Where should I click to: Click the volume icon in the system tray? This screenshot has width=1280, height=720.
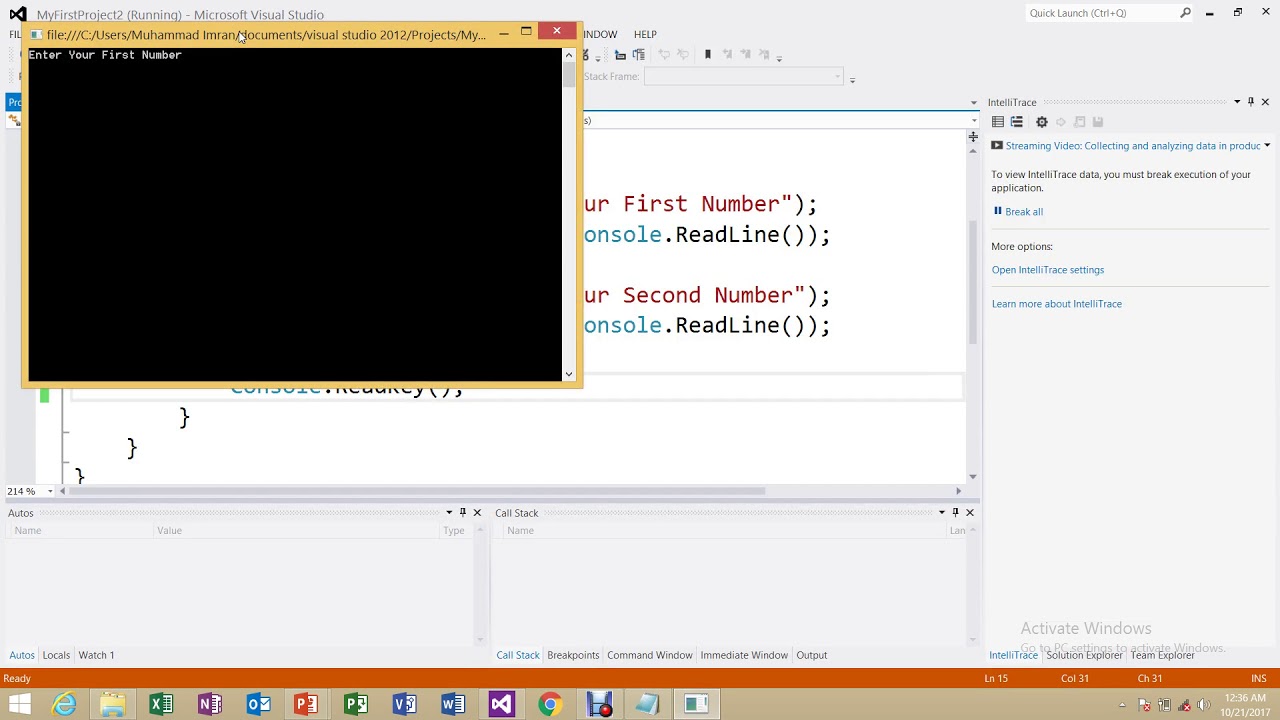pos(1204,704)
